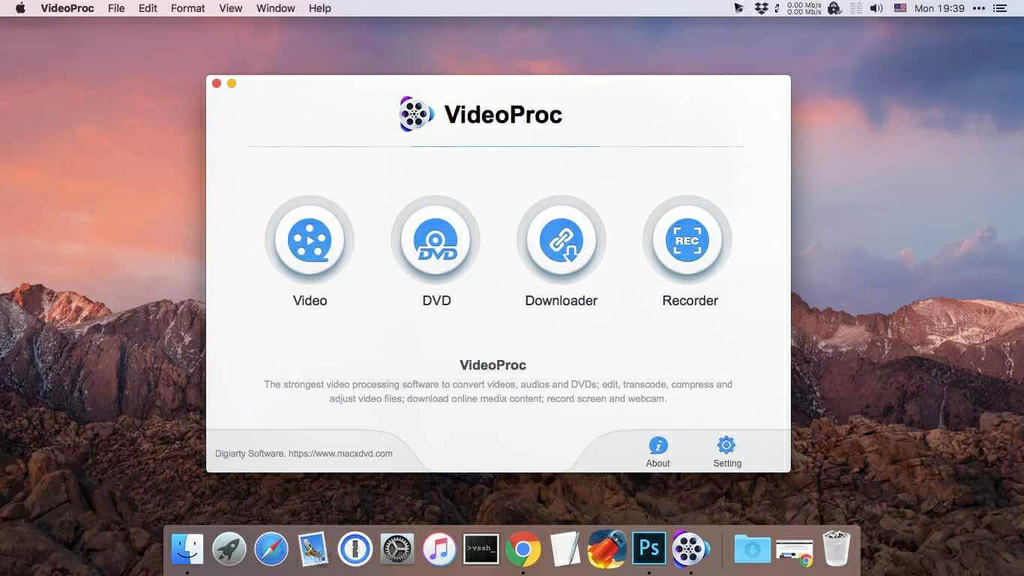Viewport: 1024px width, 576px height.
Task: Open the View menu
Action: pyautogui.click(x=231, y=8)
